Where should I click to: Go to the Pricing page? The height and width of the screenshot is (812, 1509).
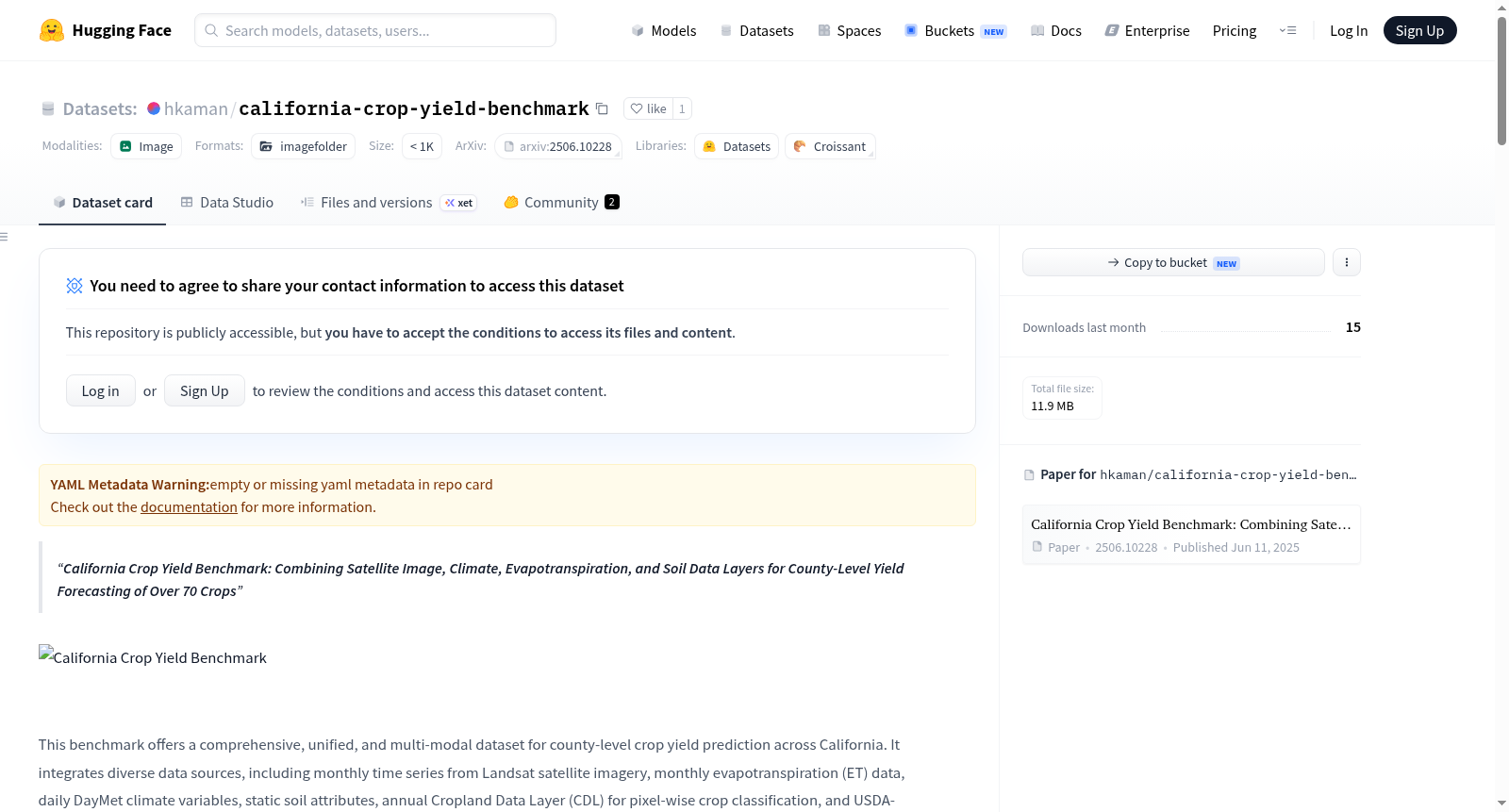(x=1235, y=30)
